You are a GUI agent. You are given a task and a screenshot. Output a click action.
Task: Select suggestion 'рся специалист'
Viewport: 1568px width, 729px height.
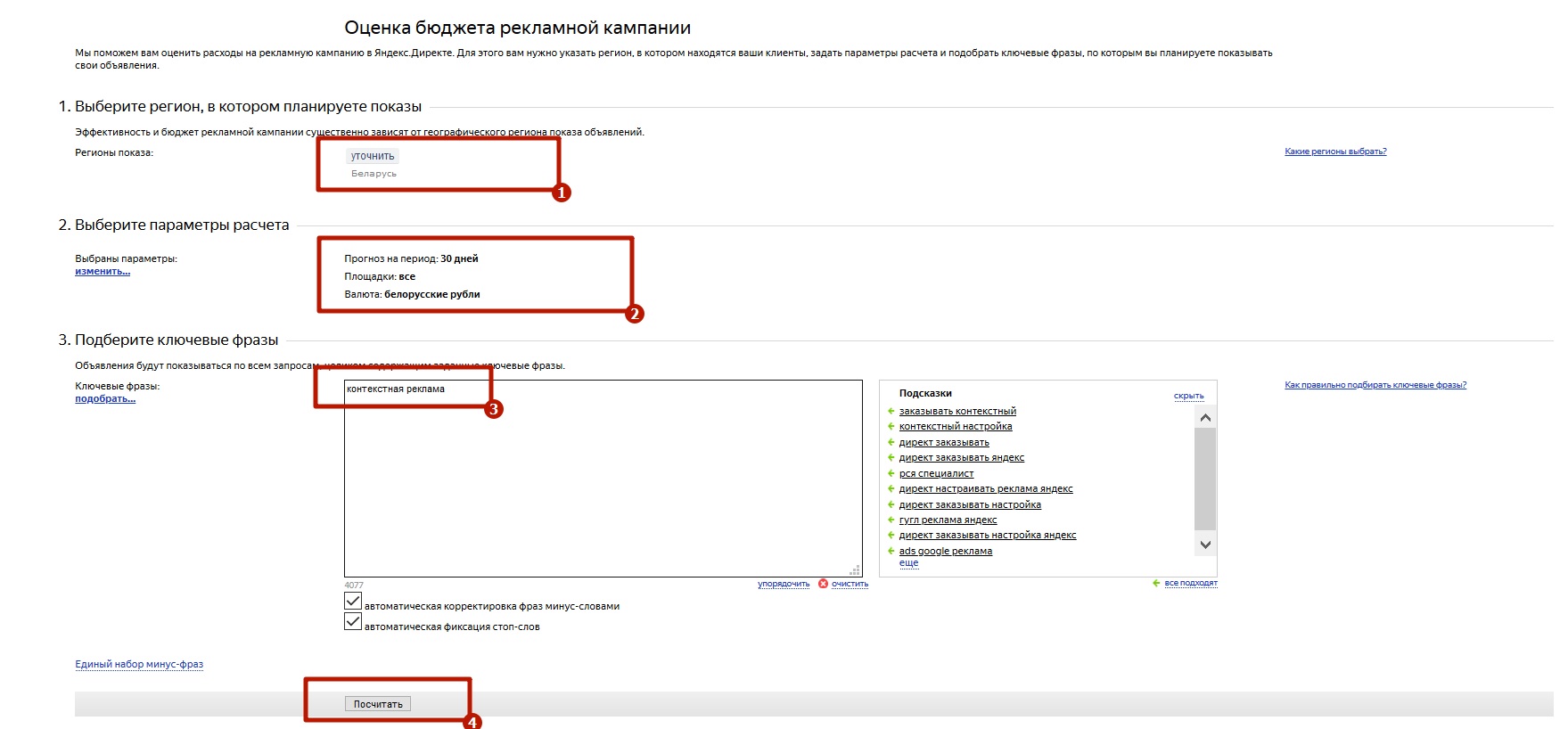point(936,473)
